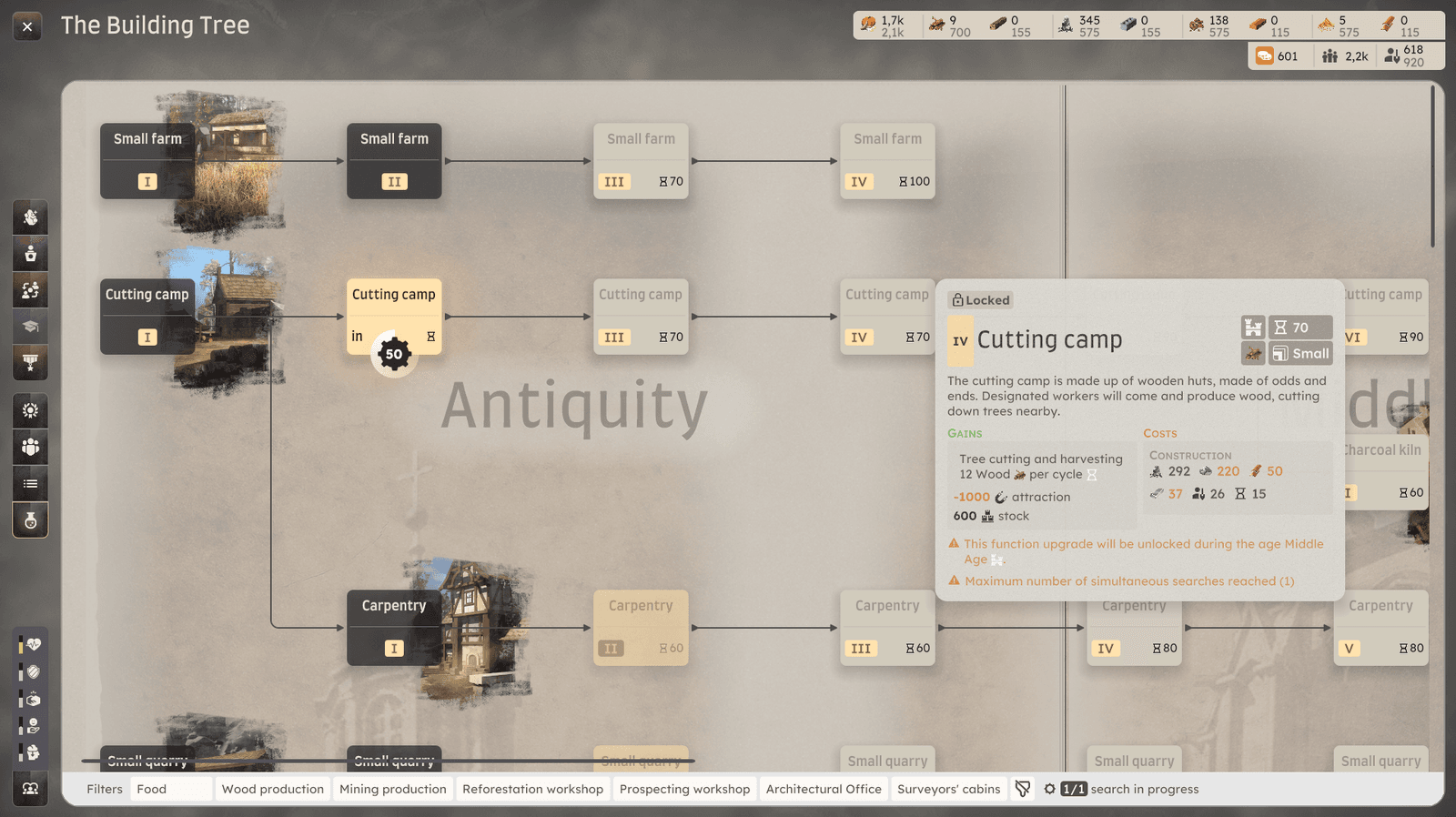Click the Small size tag in tooltip
The width and height of the screenshot is (1456, 817).
click(1301, 354)
